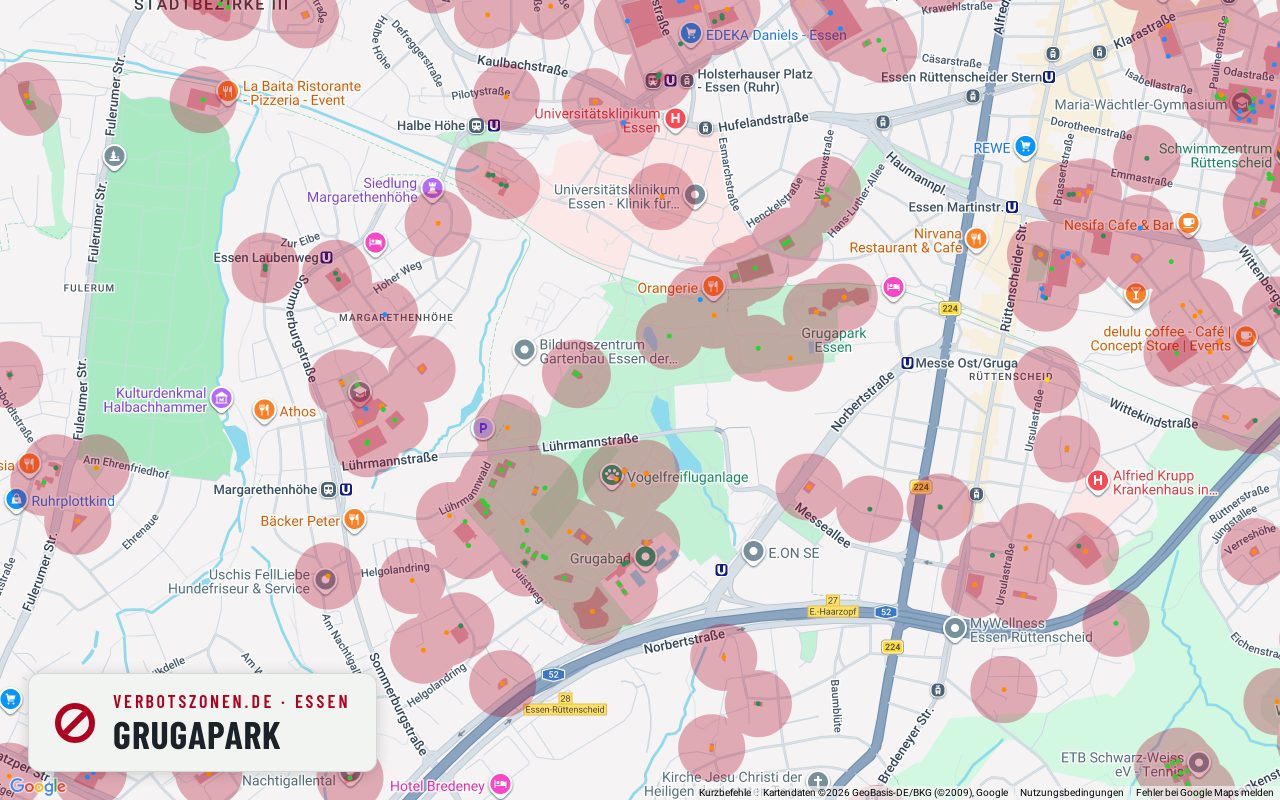Click Siedlung Margarethenhöhe purple landmark icon
This screenshot has width=1280, height=800.
pyautogui.click(x=432, y=187)
